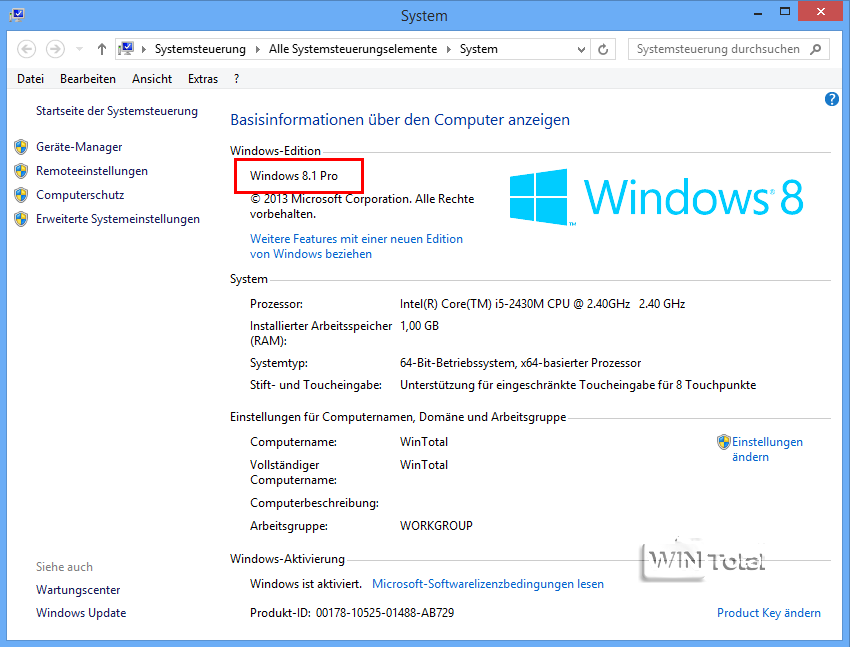Refresh the System page

pyautogui.click(x=603, y=49)
